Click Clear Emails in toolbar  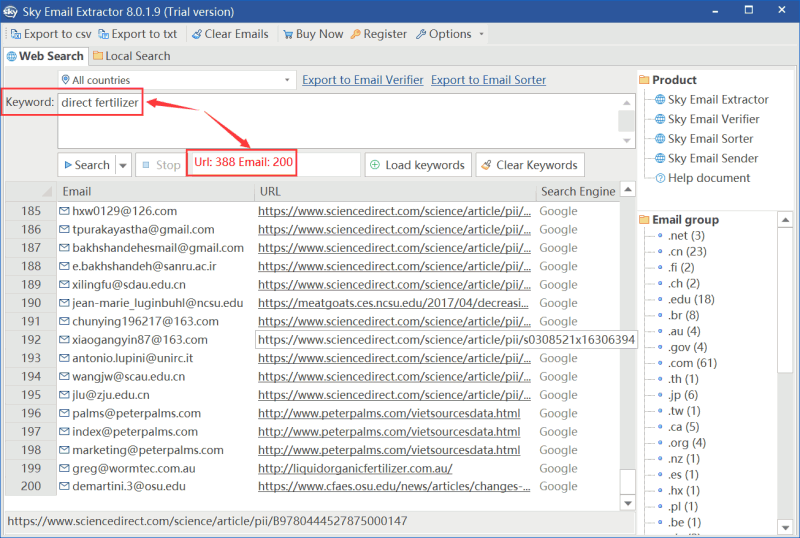[230, 34]
